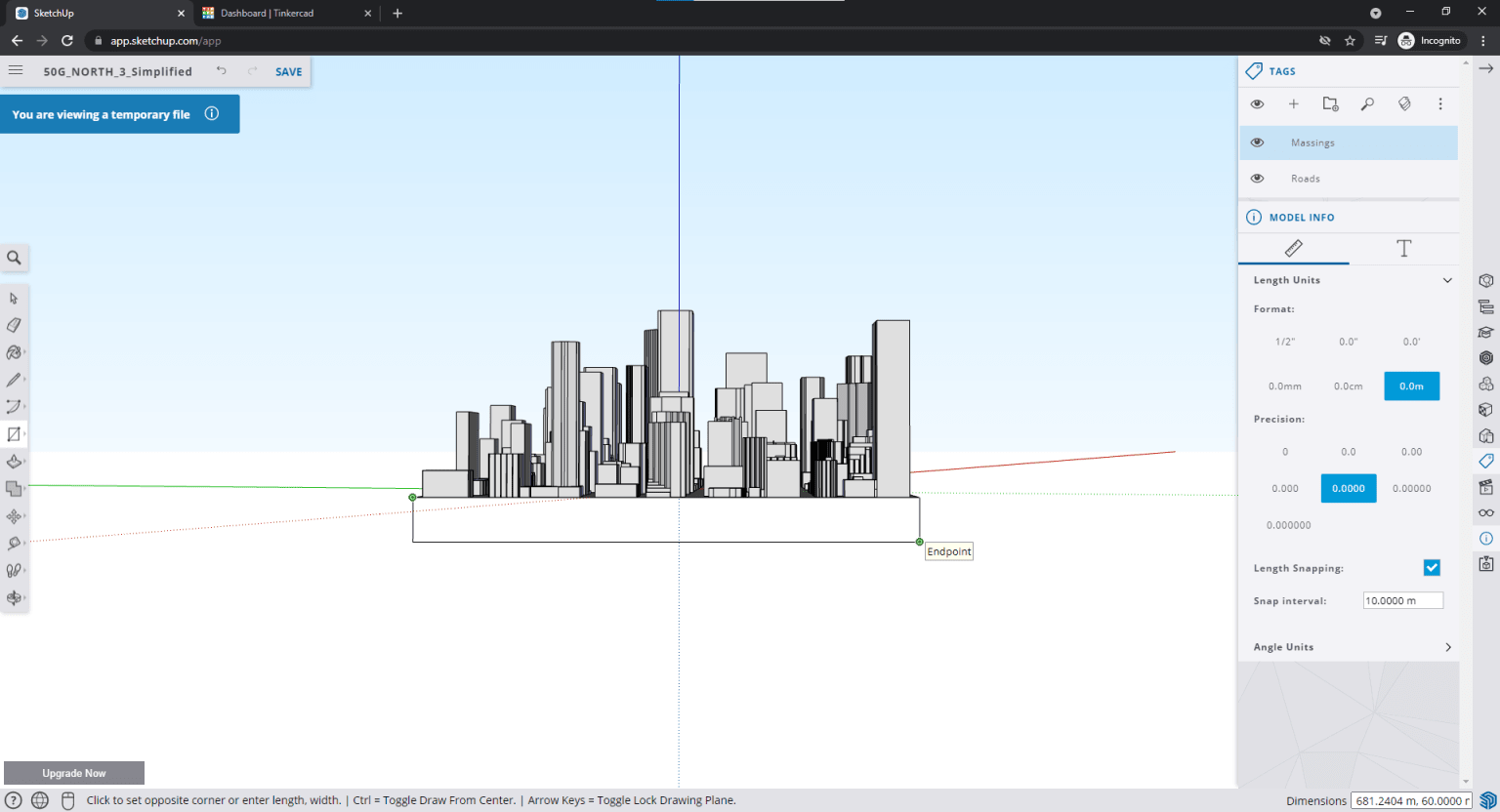
Task: Set precision to 0.0
Action: [1349, 452]
